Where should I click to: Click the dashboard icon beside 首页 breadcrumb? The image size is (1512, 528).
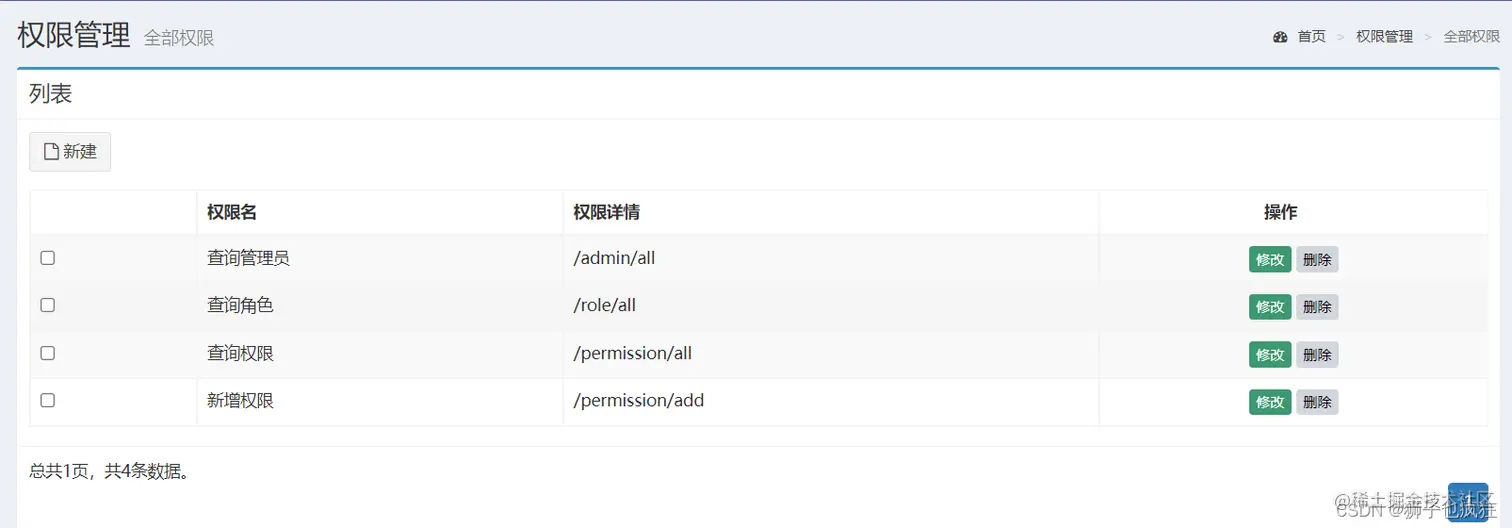coord(1280,37)
